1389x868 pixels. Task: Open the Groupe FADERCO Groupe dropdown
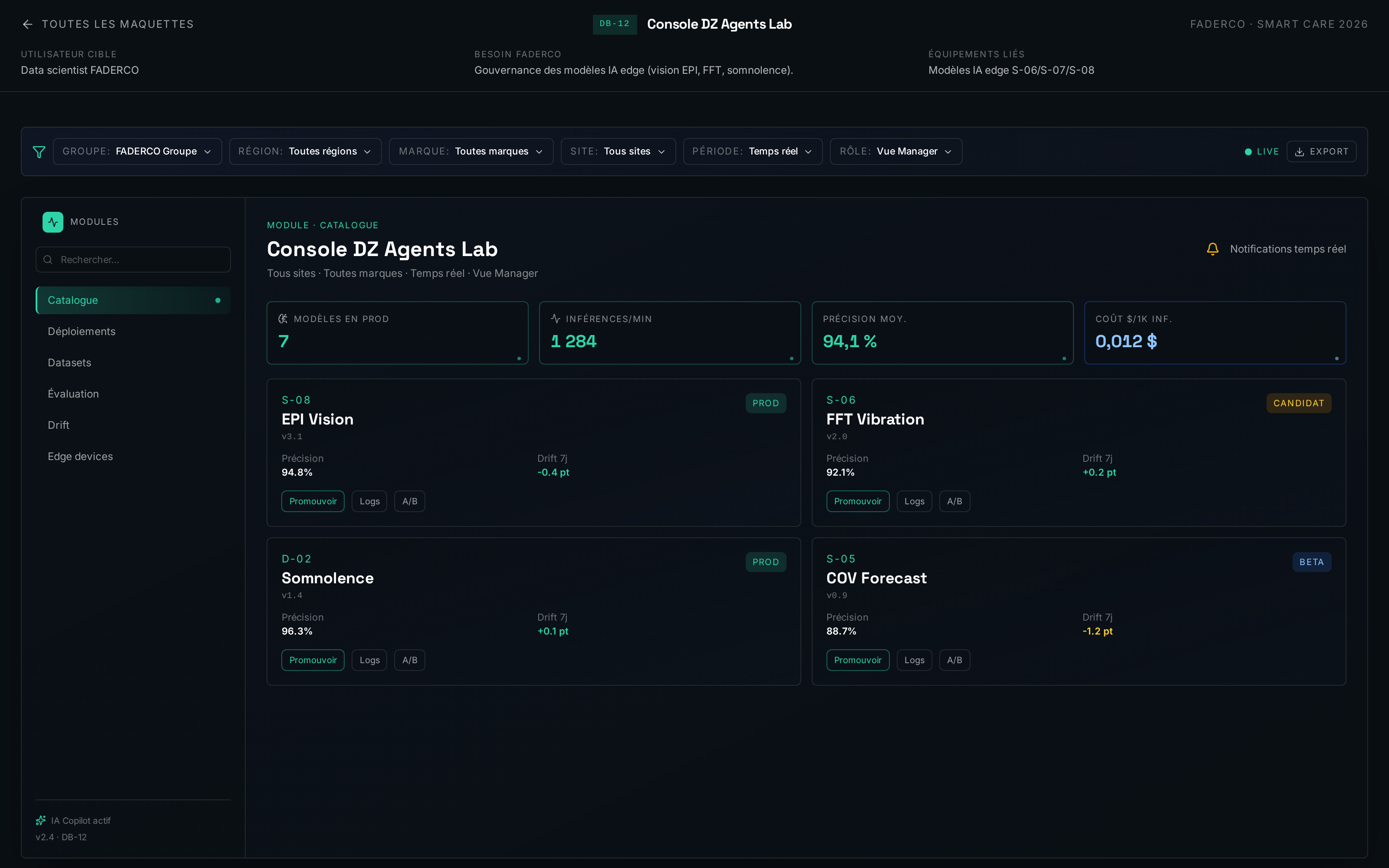pyautogui.click(x=138, y=151)
